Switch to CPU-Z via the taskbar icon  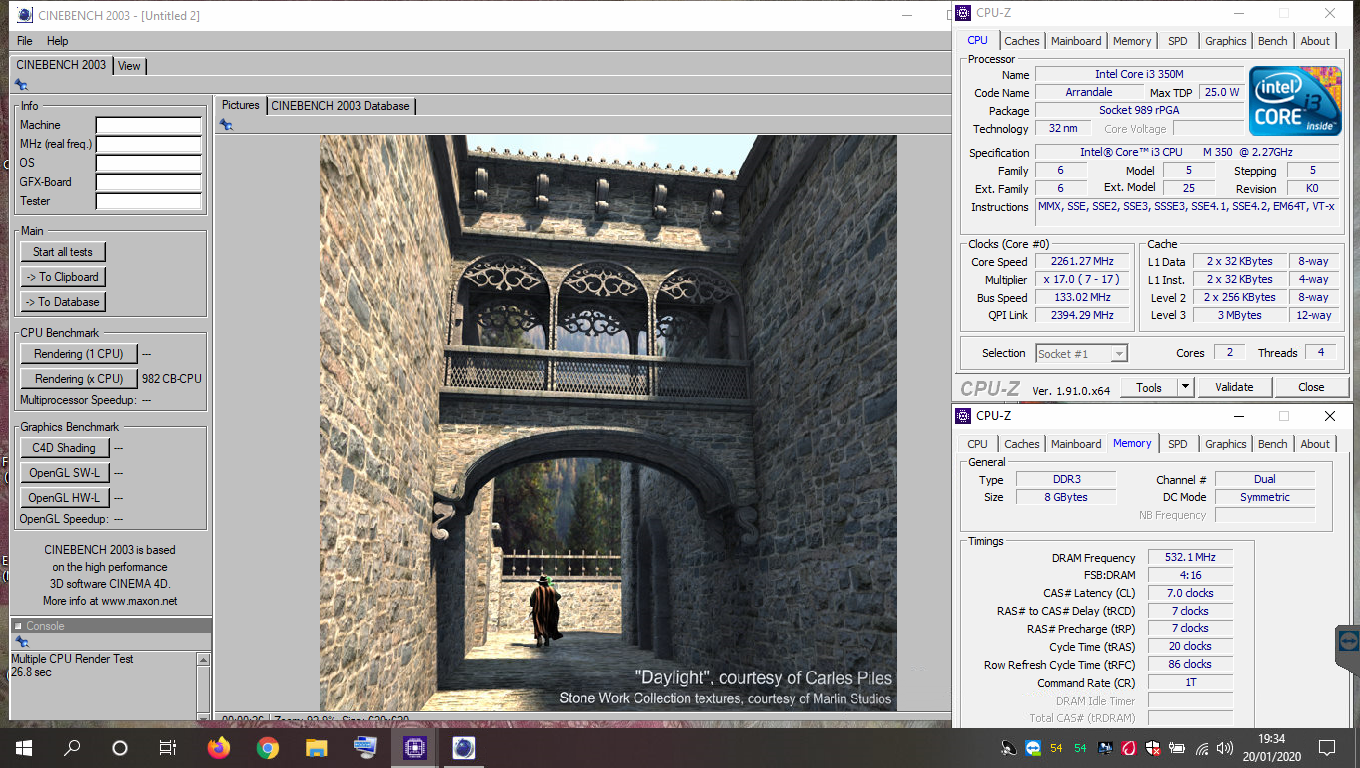414,747
